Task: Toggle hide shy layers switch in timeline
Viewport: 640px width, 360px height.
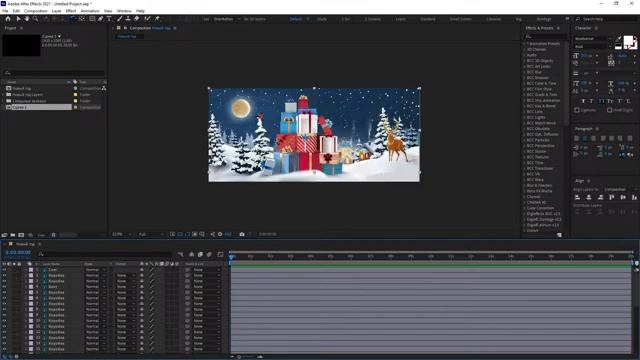Action: tap(191, 254)
